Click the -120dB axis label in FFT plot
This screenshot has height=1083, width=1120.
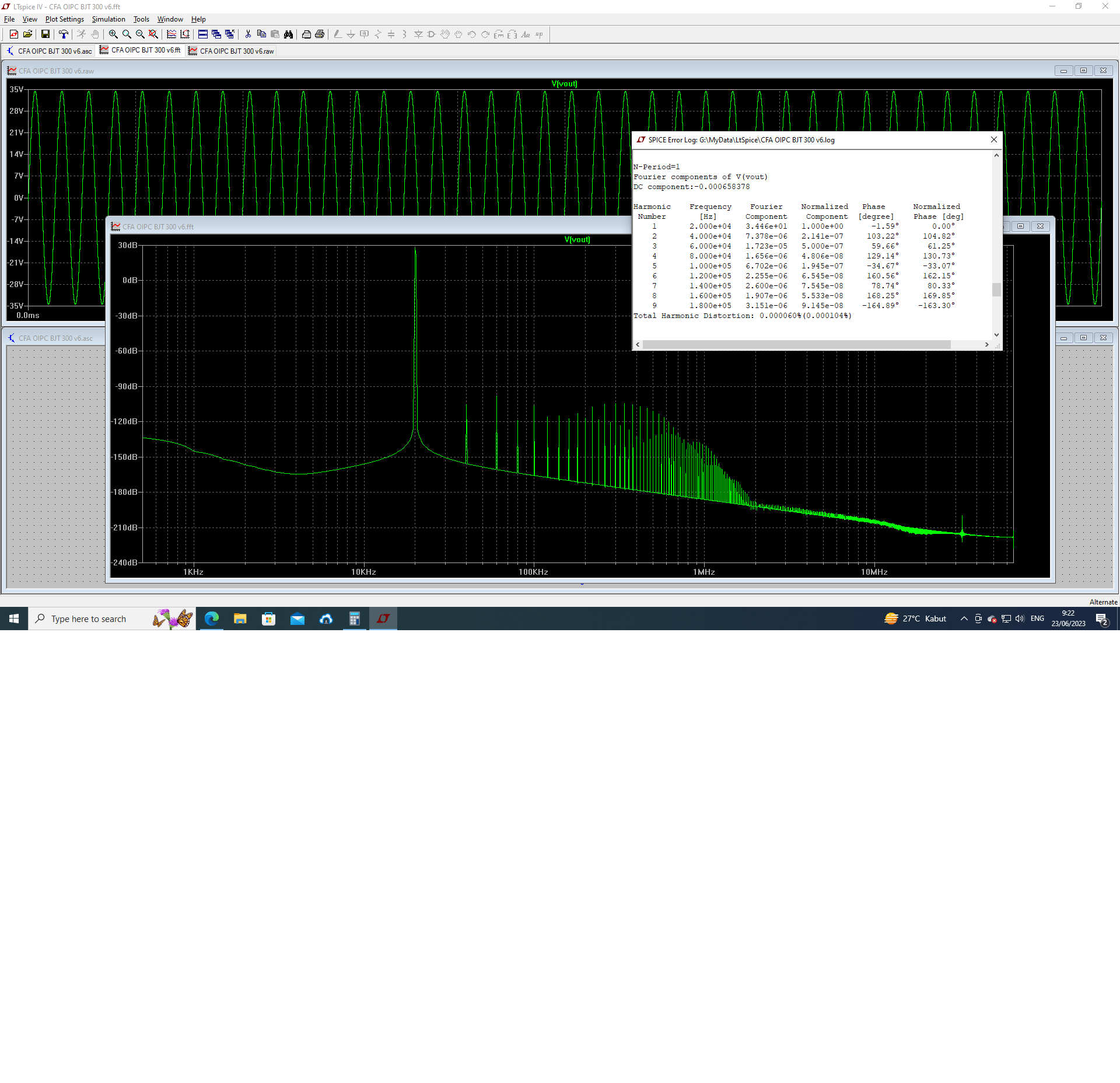pyautogui.click(x=124, y=421)
